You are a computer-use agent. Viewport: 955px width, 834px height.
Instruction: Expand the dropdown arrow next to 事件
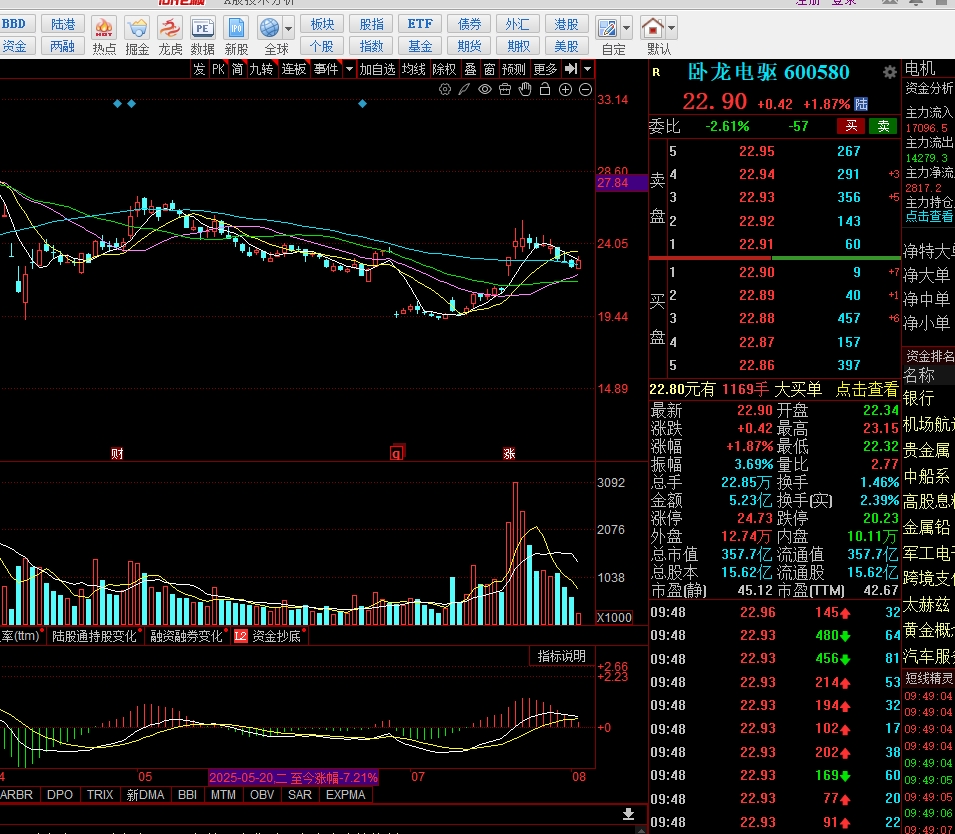(349, 69)
